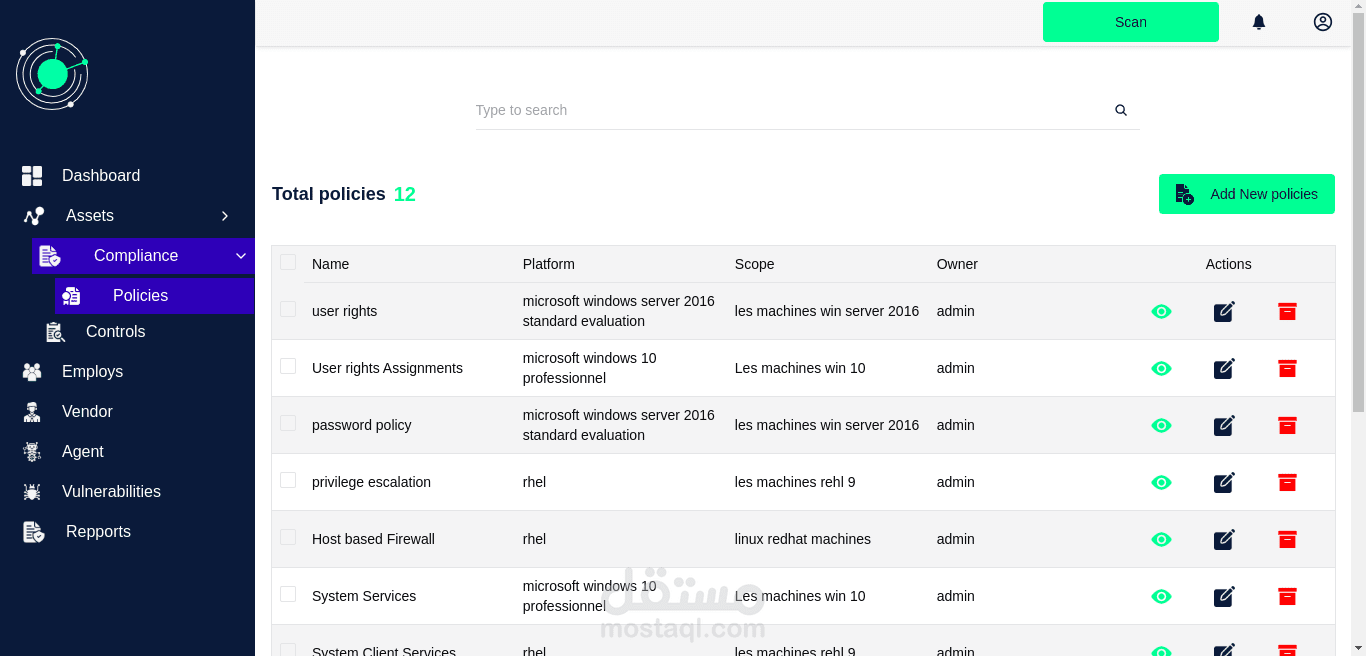The height and width of the screenshot is (656, 1366).
Task: Delete the User rights Assignments policy
Action: 1287,368
